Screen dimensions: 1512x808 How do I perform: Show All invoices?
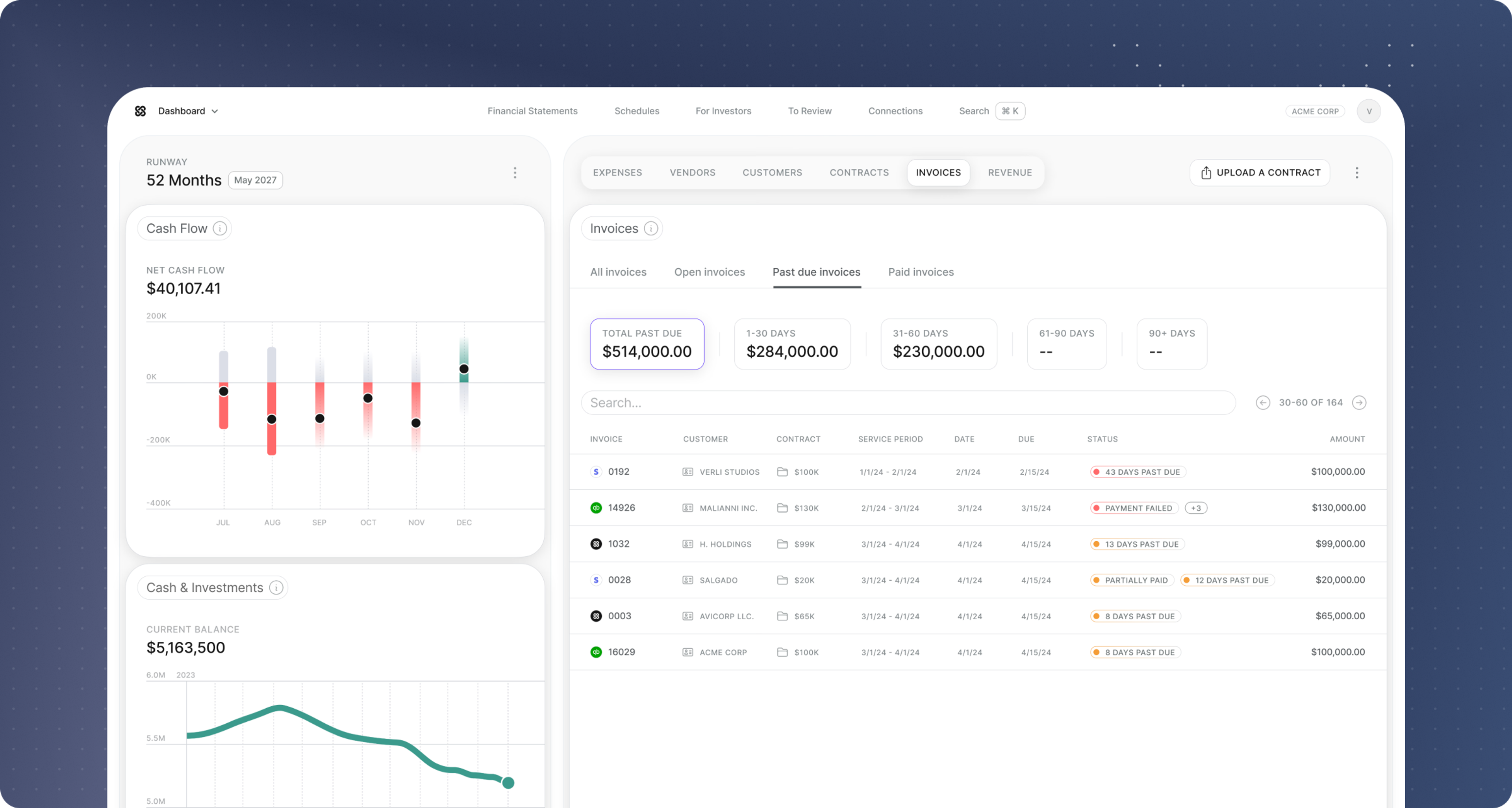618,272
